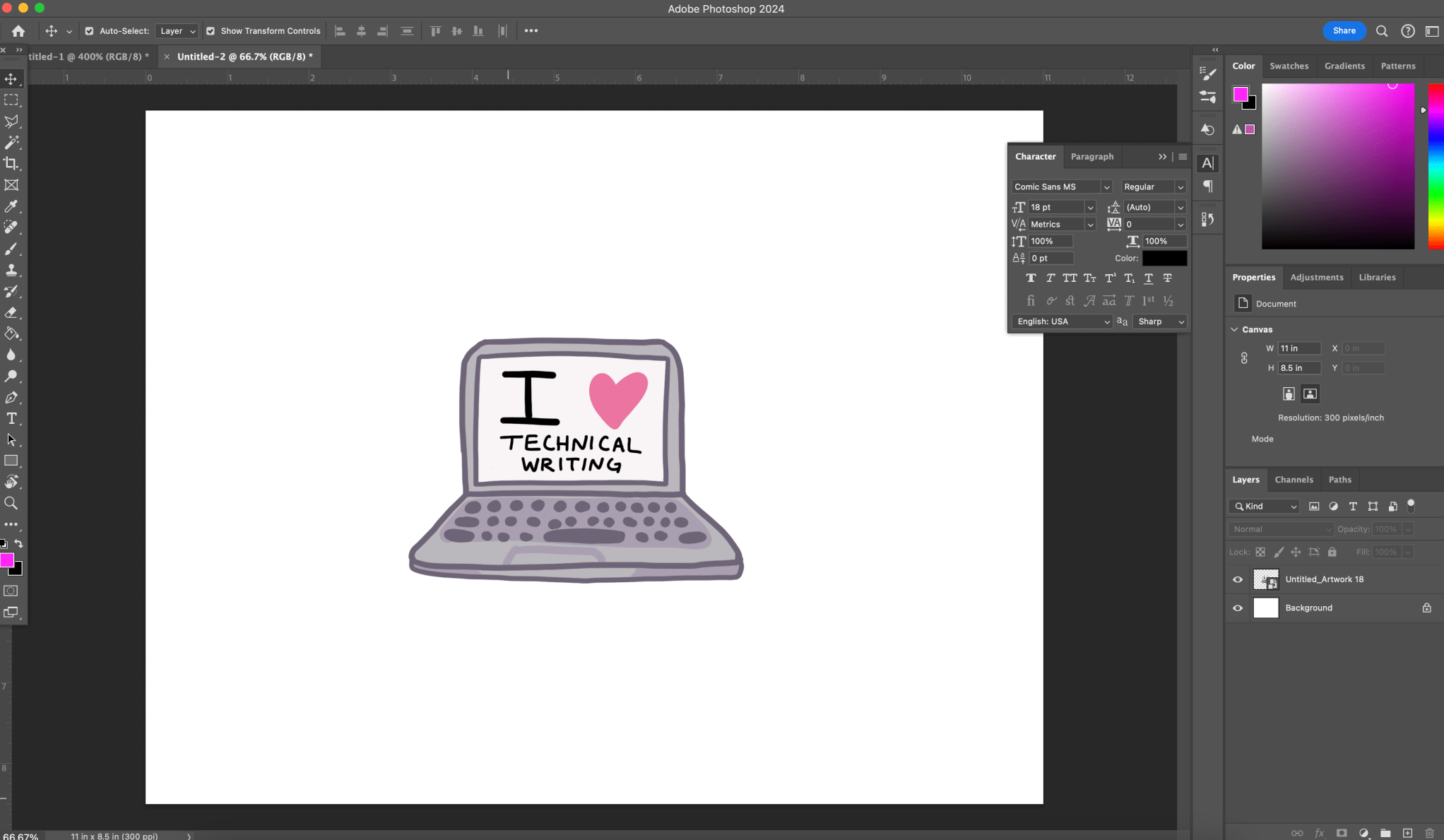The image size is (1444, 840).
Task: Click the align horizontal centers icon
Action: 361,30
